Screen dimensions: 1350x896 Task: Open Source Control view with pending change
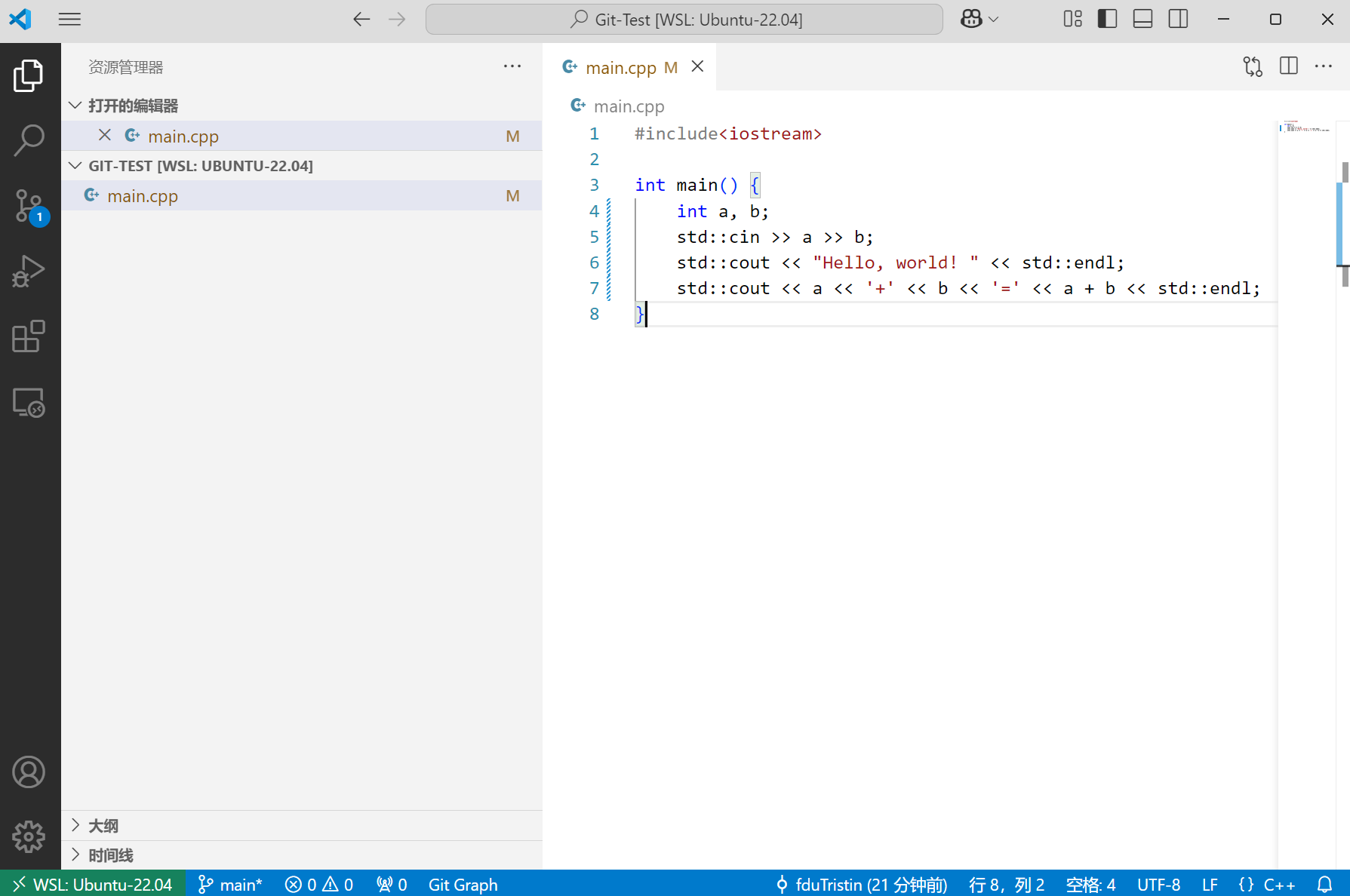(29, 206)
